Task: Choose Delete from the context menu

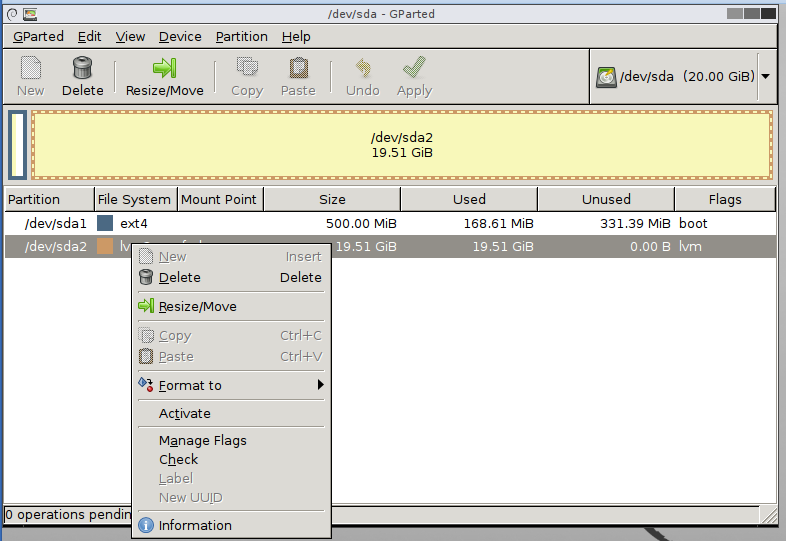Action: click(x=231, y=277)
